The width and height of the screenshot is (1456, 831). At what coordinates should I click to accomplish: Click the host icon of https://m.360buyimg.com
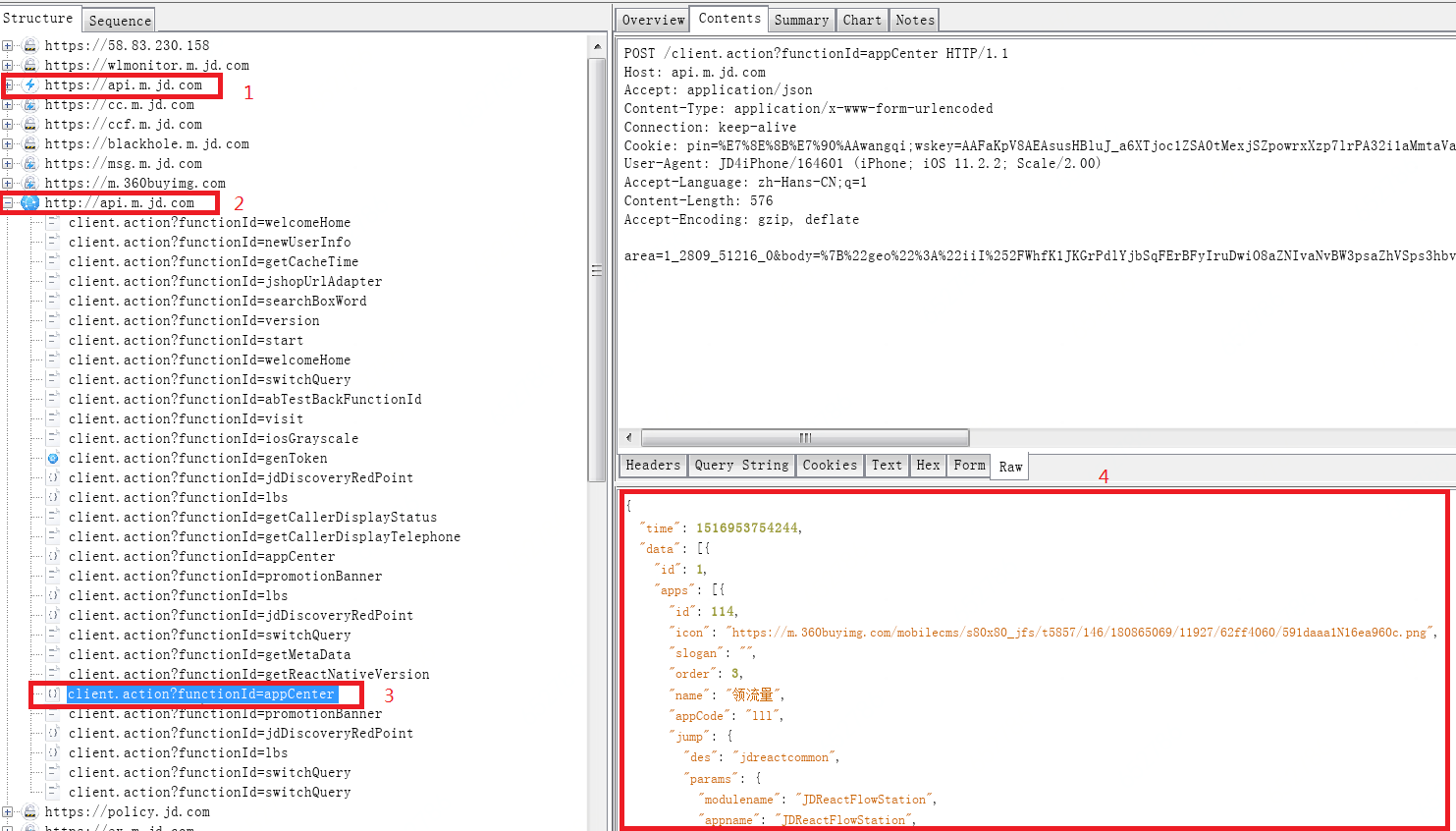[x=30, y=183]
